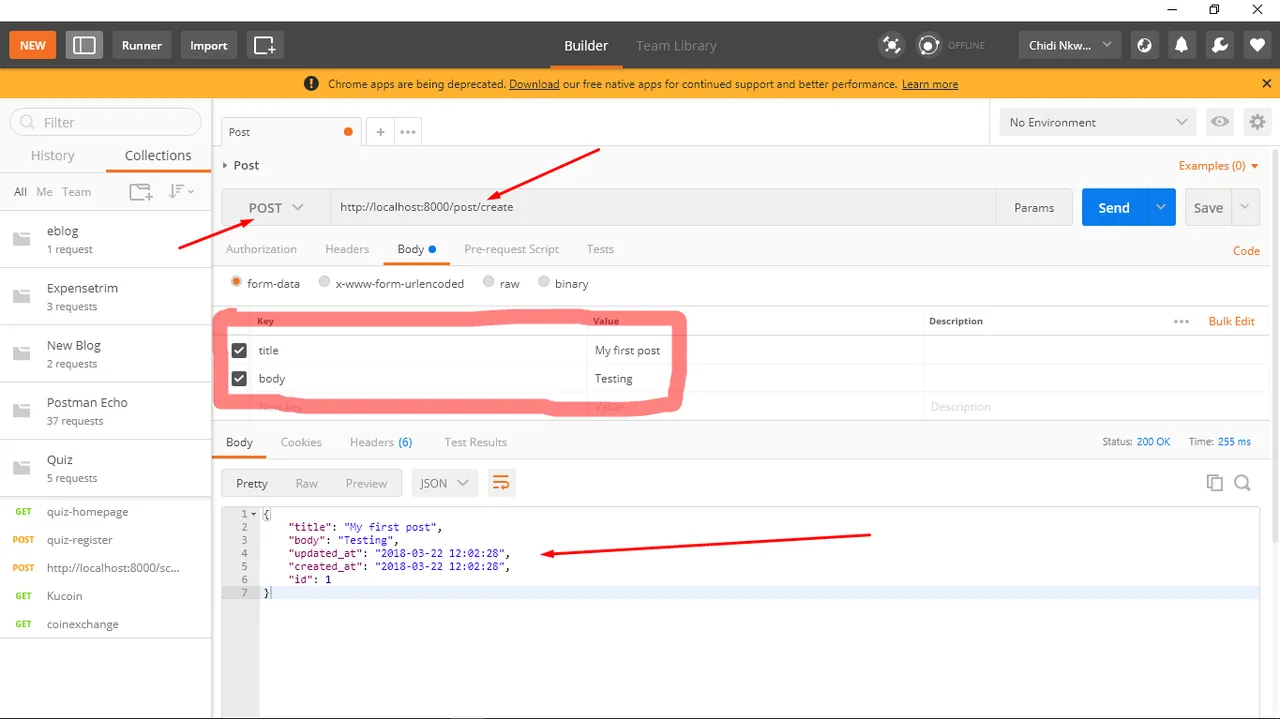Toggle response line wrap icon
1280x719 pixels.
point(501,483)
